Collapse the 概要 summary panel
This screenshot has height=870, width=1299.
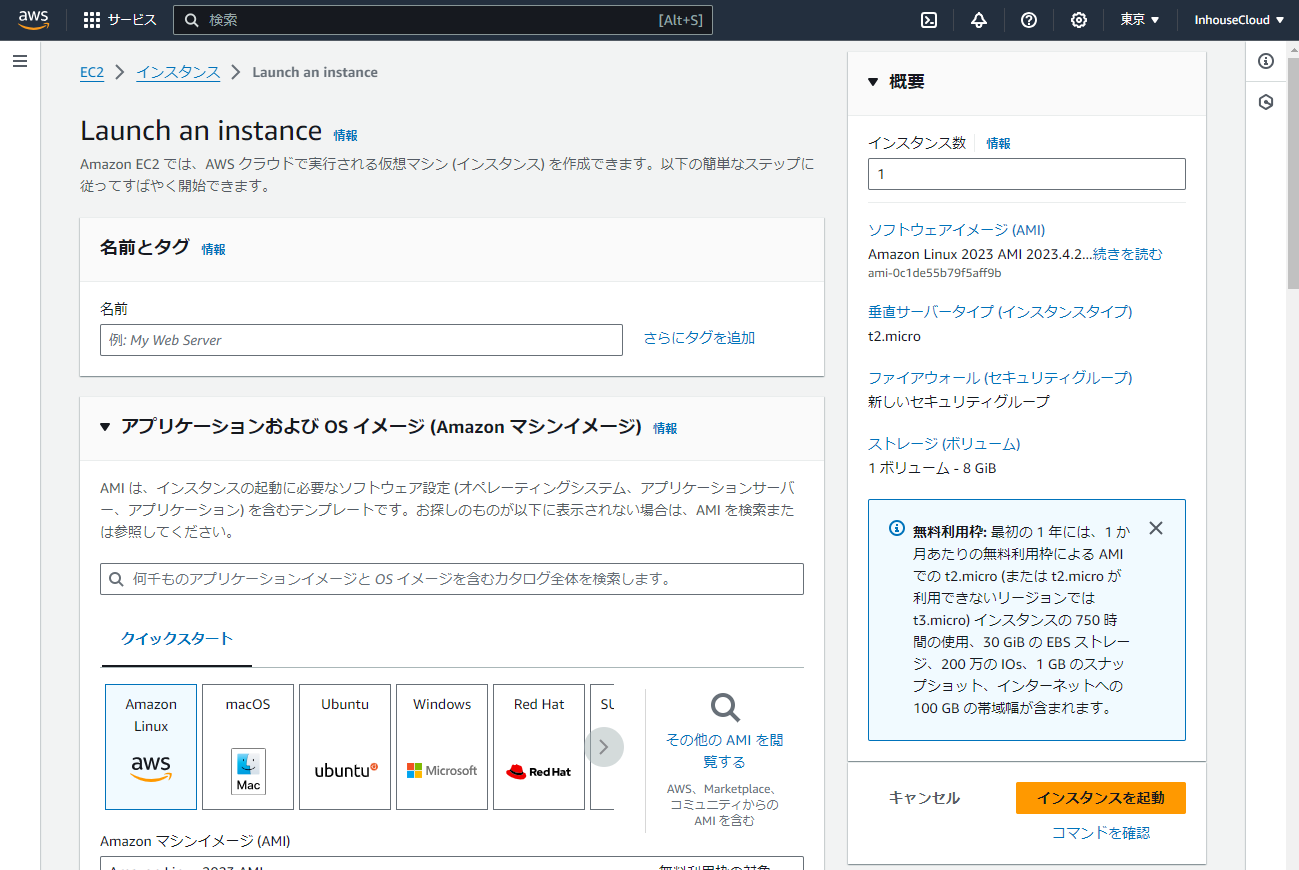873,82
